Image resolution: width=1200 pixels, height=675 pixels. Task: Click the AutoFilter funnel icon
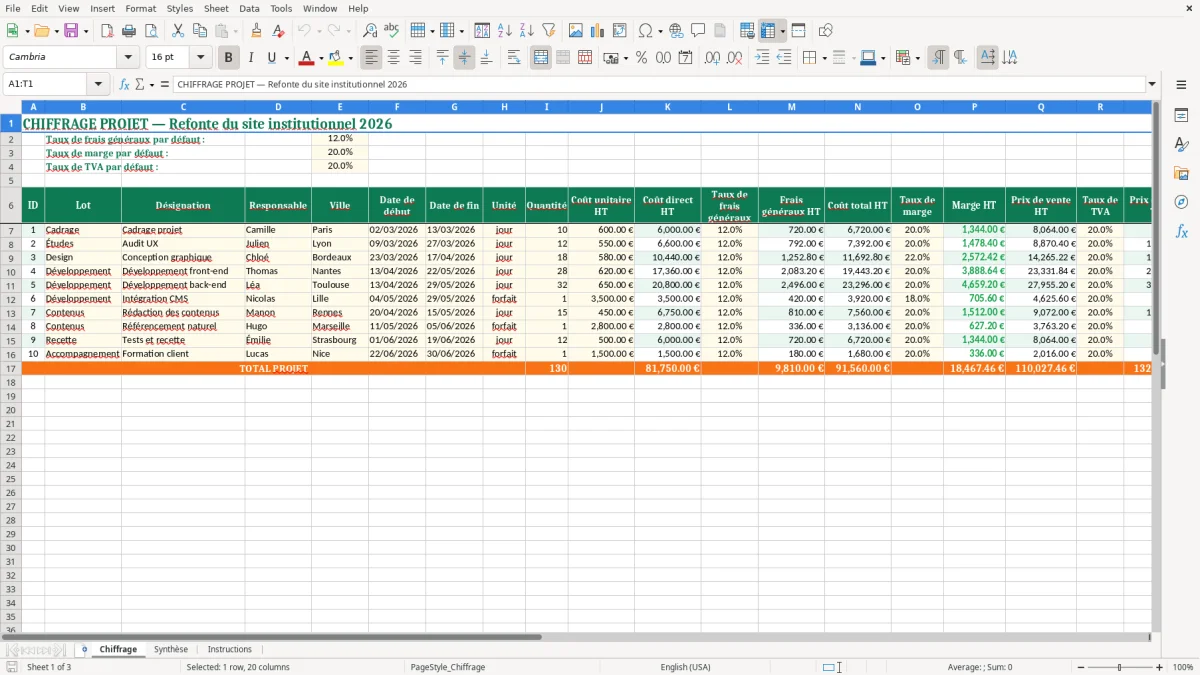pyautogui.click(x=548, y=31)
